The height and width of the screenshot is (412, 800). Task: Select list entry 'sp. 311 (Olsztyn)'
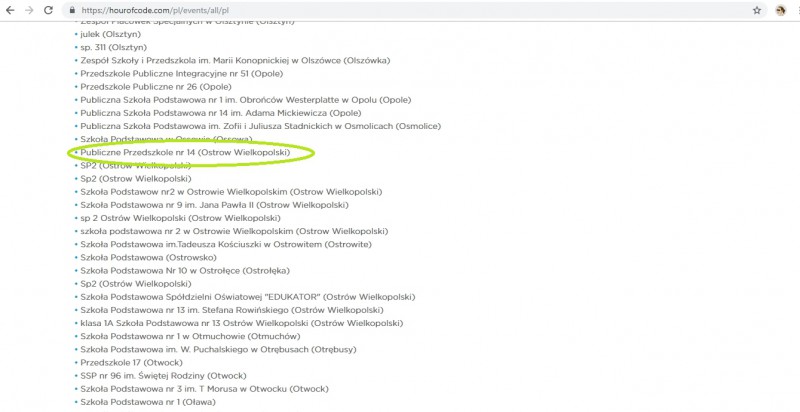tap(113, 47)
